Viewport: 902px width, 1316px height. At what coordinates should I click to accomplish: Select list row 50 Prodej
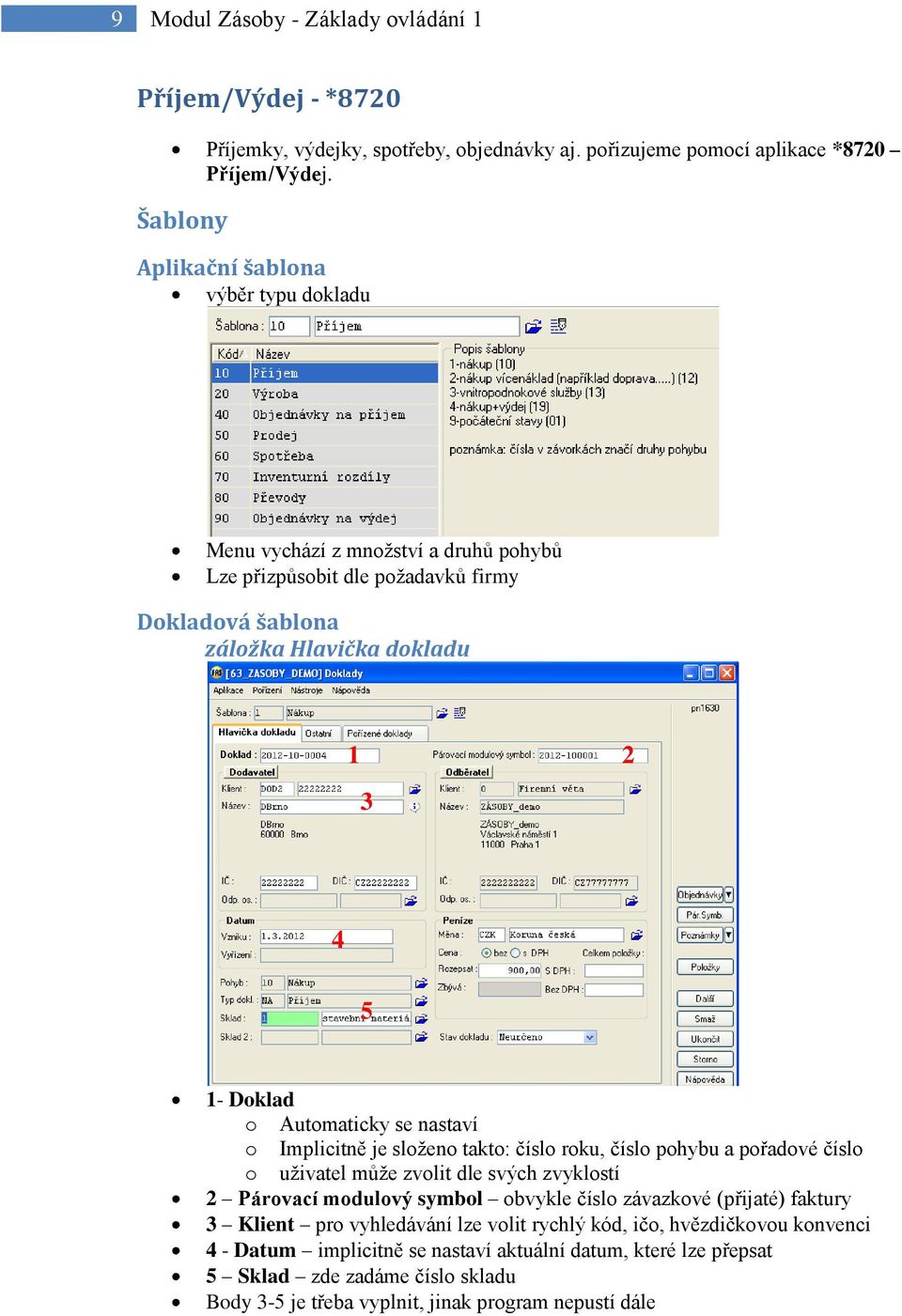(325, 436)
